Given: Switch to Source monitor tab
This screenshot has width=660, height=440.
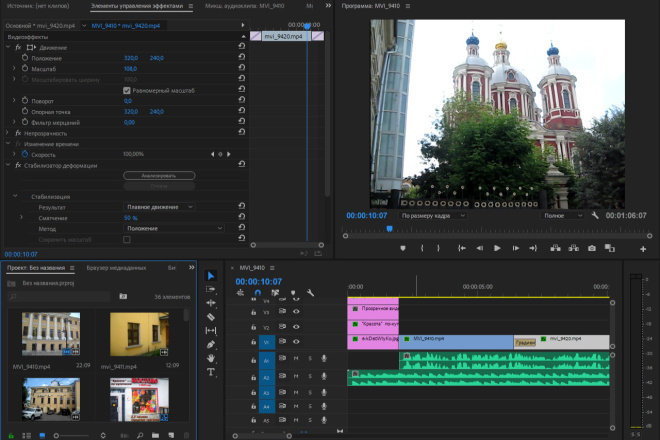Looking at the screenshot, I should pyautogui.click(x=38, y=6).
